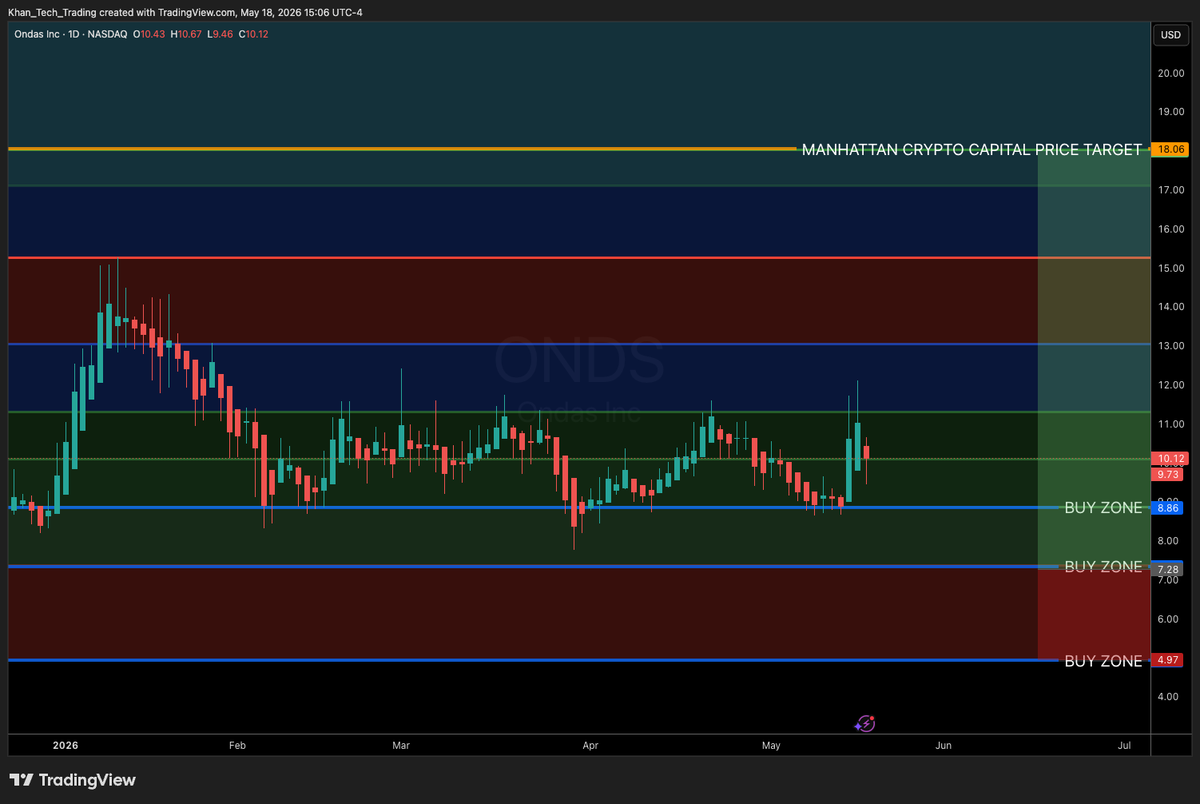
Task: Click the TradingView logo
Action: [x=72, y=780]
